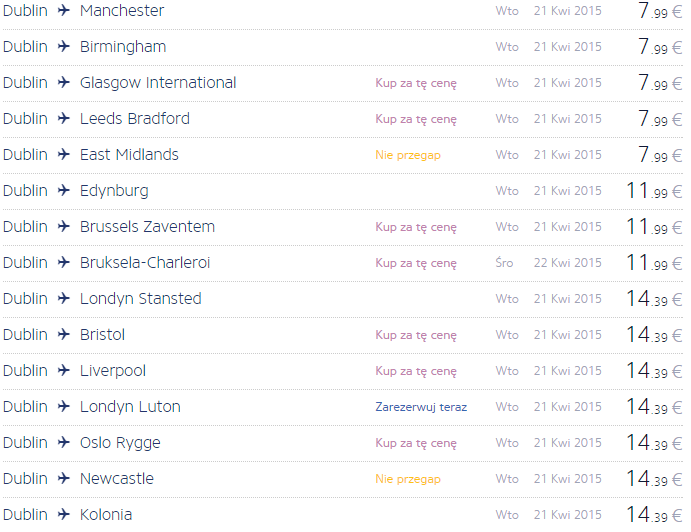
Task: Click 'Kup za tę cenę' for Bruksela-Charleroi
Action: click(x=416, y=263)
